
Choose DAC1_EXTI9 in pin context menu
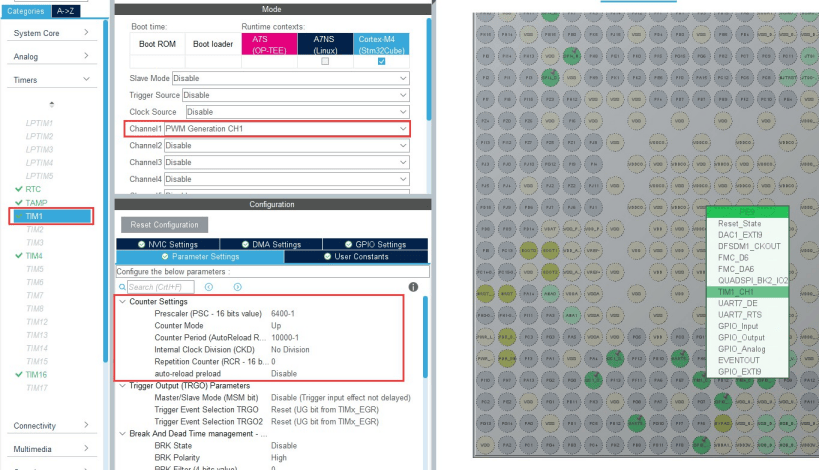click(x=740, y=235)
